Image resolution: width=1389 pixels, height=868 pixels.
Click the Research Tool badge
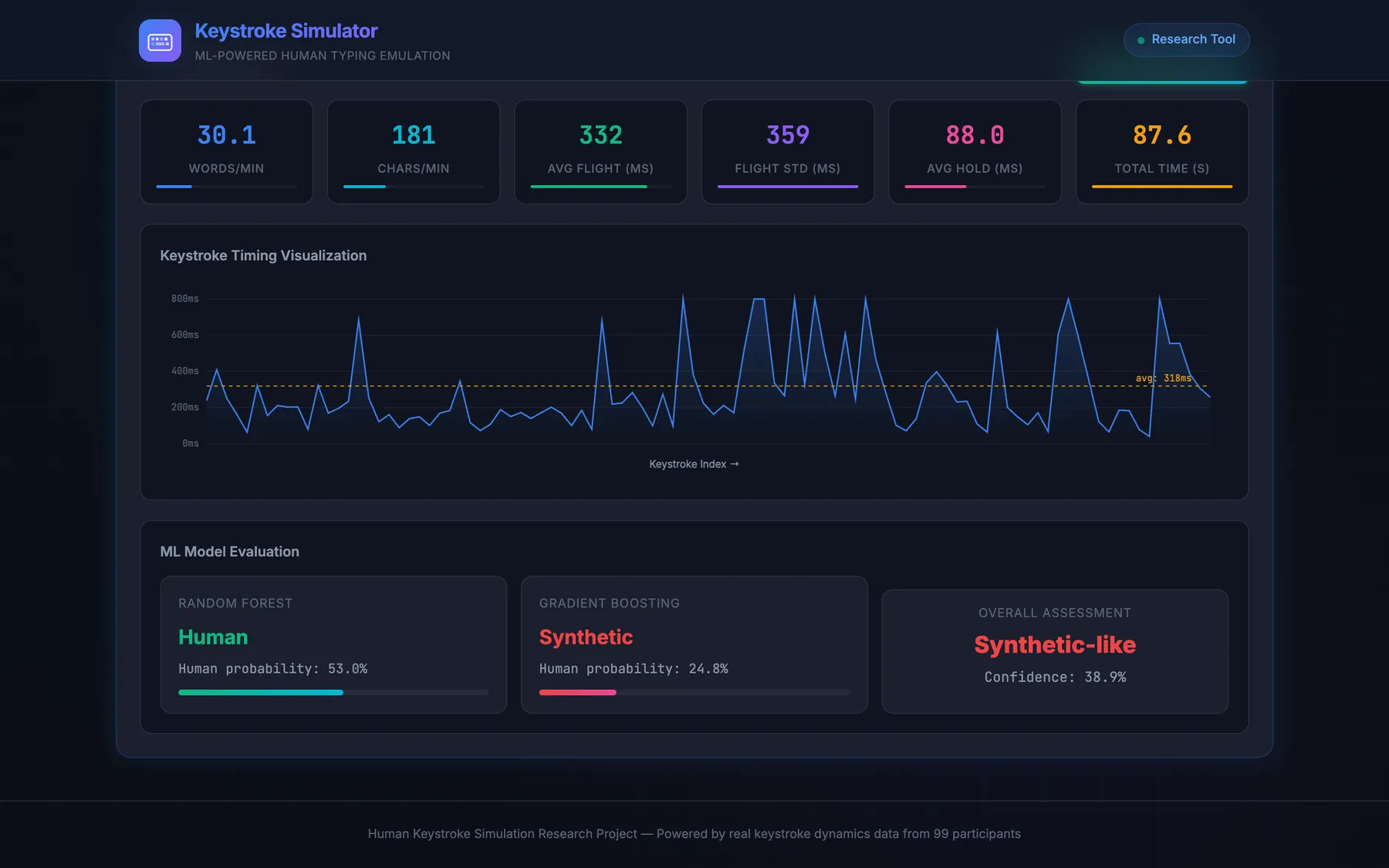(x=1186, y=39)
